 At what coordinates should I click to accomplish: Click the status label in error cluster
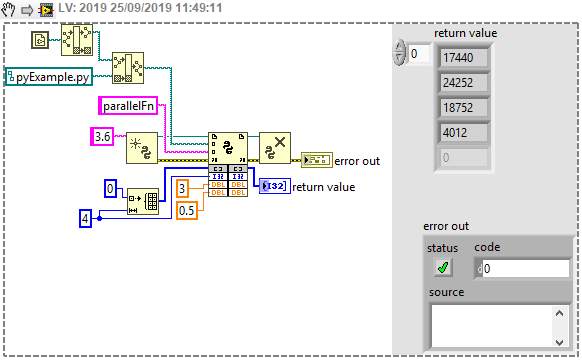click(442, 248)
